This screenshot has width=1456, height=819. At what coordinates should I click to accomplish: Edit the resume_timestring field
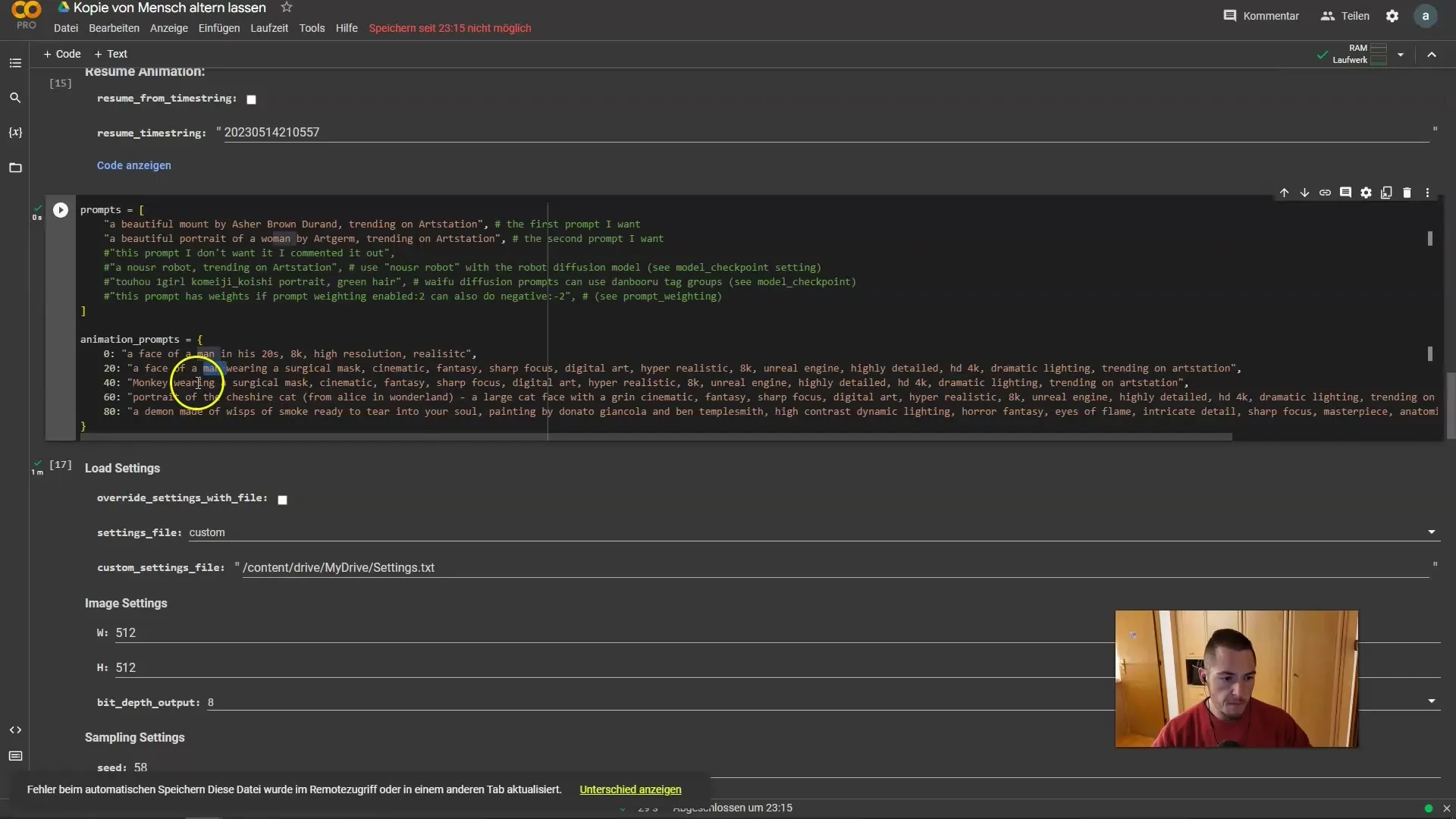827,133
